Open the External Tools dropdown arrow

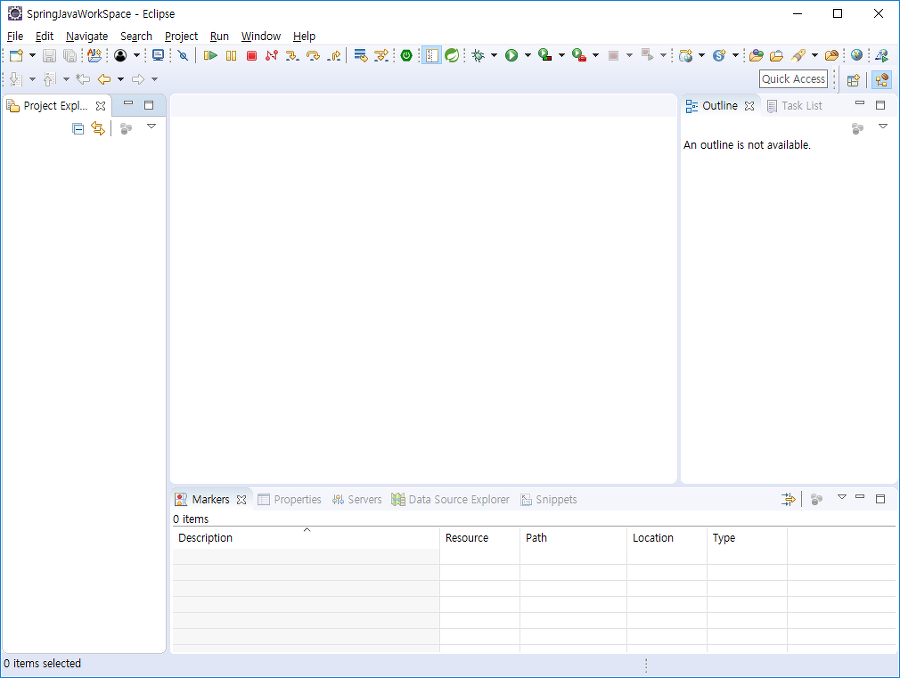tap(595, 56)
